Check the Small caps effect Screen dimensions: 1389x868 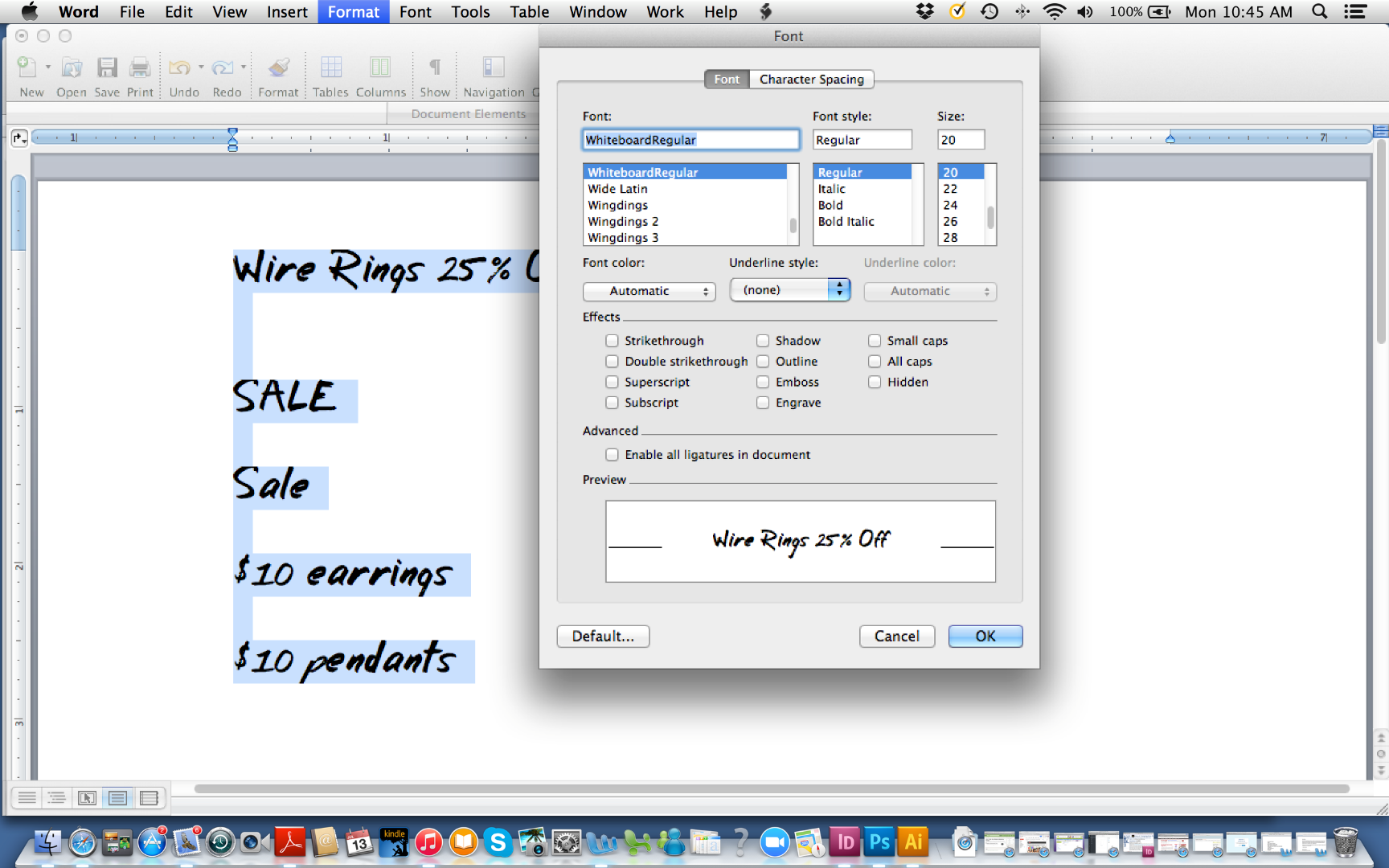click(x=875, y=341)
